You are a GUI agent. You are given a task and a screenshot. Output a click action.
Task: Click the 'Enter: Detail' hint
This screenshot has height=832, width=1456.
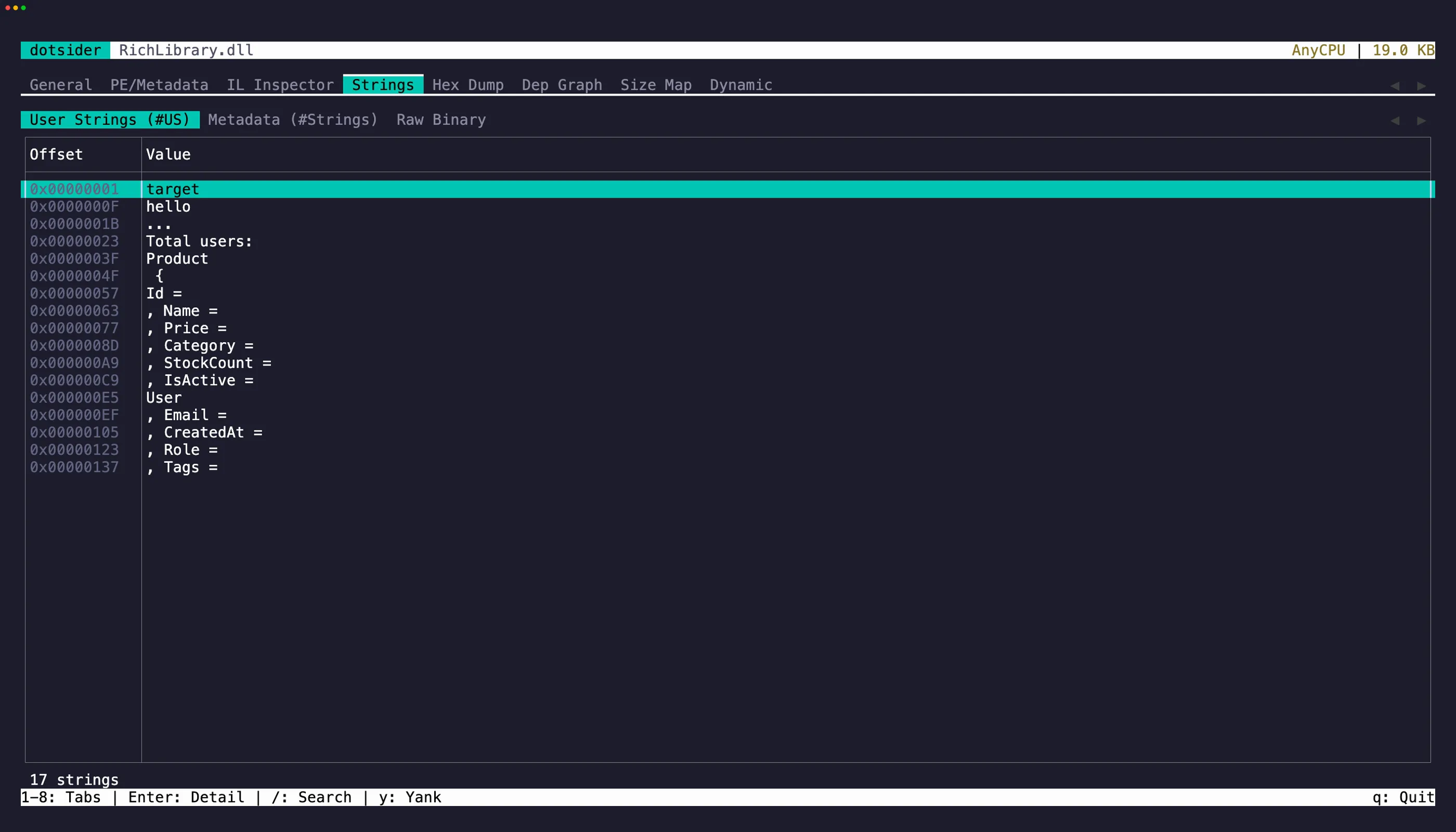186,797
